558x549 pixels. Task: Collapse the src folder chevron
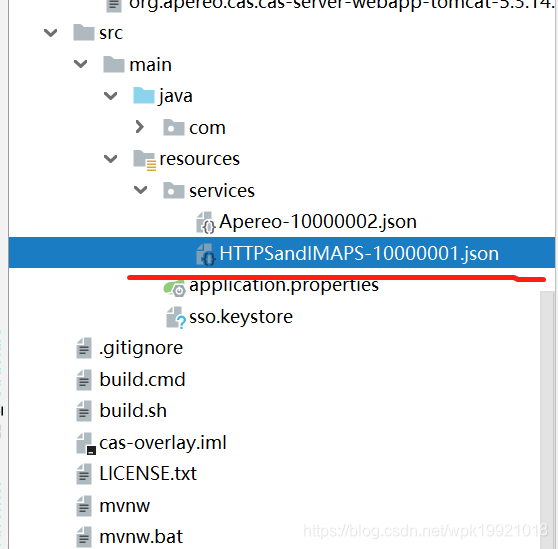pyautogui.click(x=51, y=33)
